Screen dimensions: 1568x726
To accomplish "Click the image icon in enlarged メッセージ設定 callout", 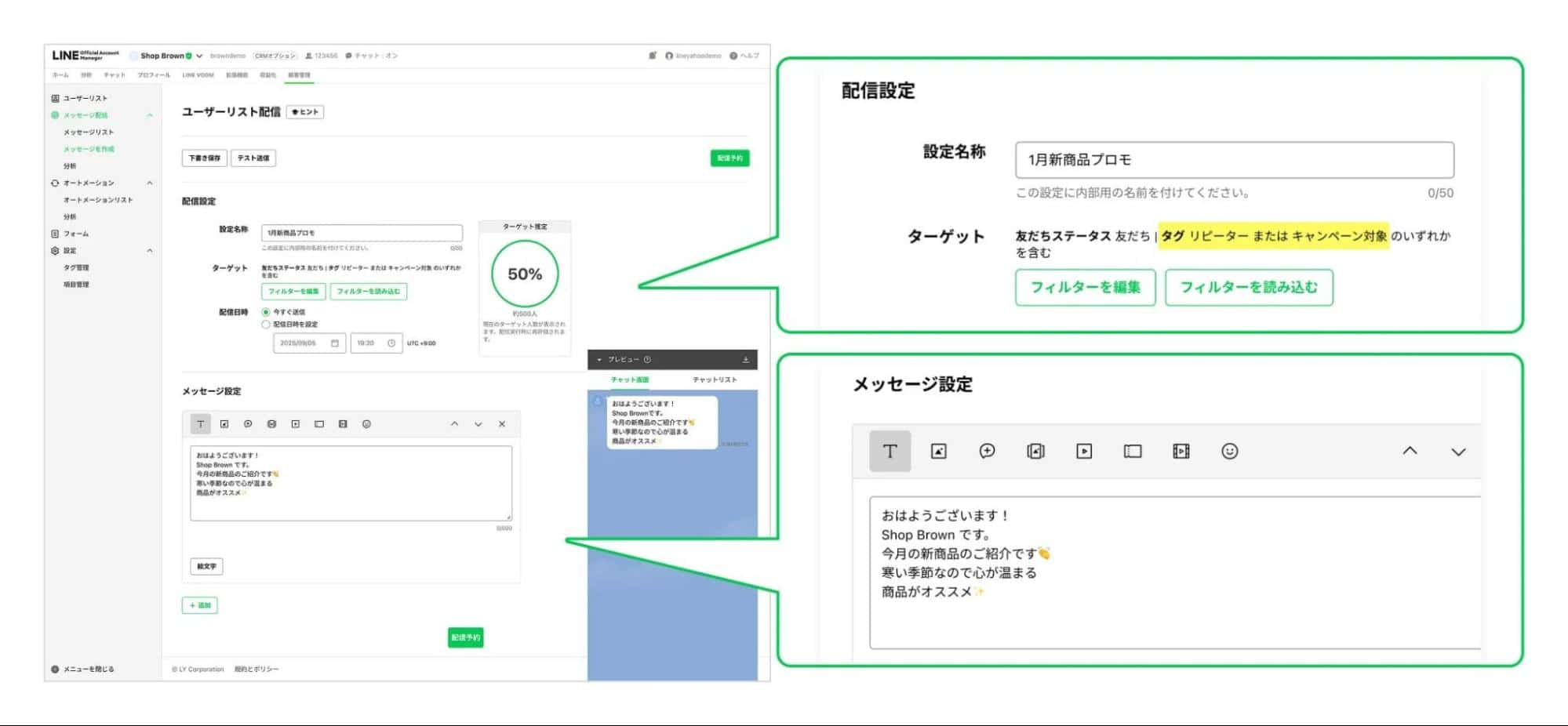I will [x=939, y=451].
